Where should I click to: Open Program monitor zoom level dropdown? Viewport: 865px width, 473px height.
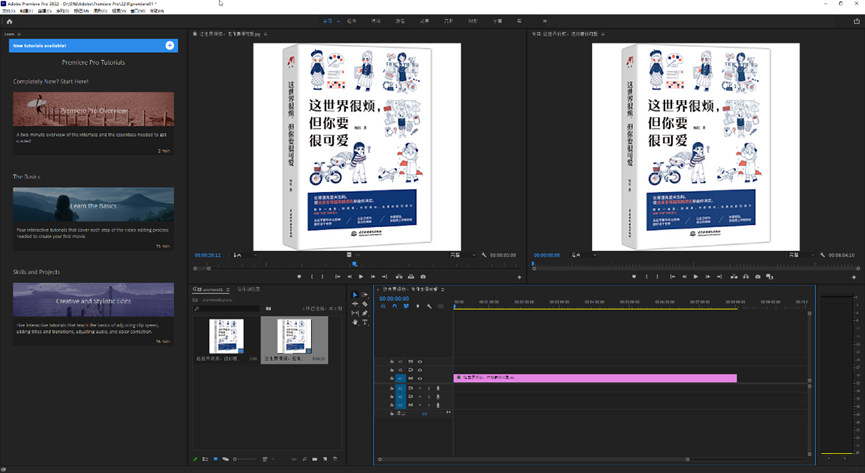point(584,255)
